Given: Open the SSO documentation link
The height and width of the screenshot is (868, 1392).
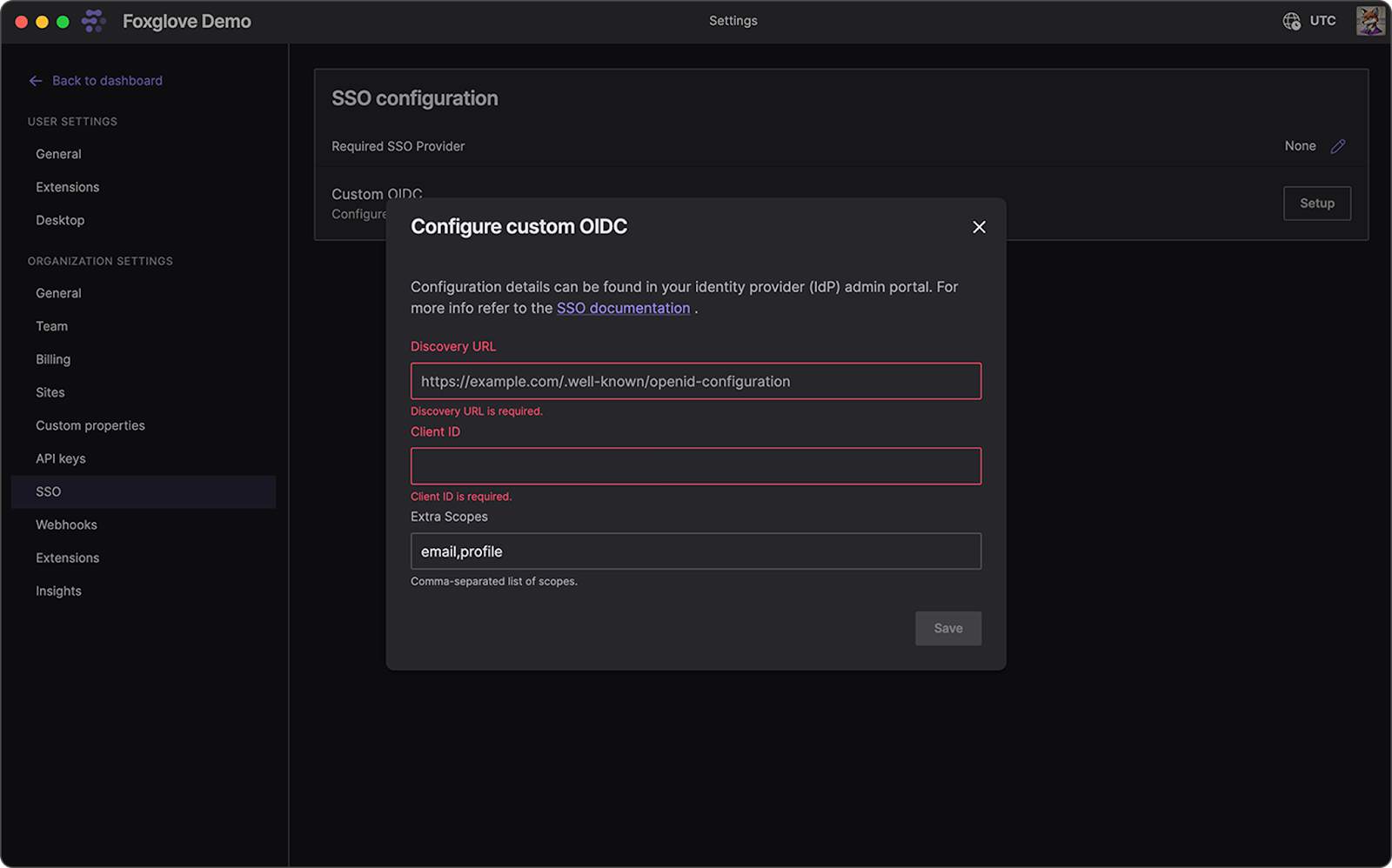Looking at the screenshot, I should coord(623,308).
